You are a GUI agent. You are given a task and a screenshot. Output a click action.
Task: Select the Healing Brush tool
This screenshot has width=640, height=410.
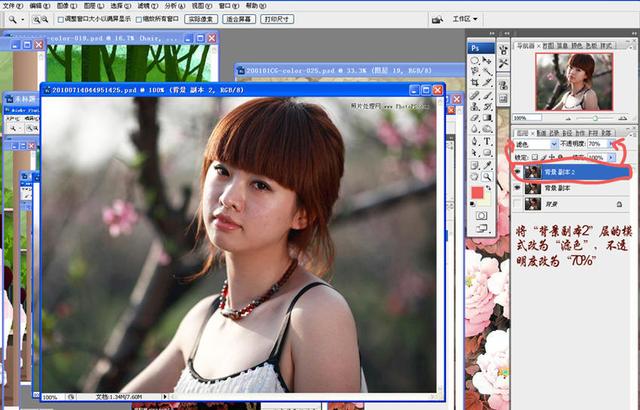pos(475,96)
